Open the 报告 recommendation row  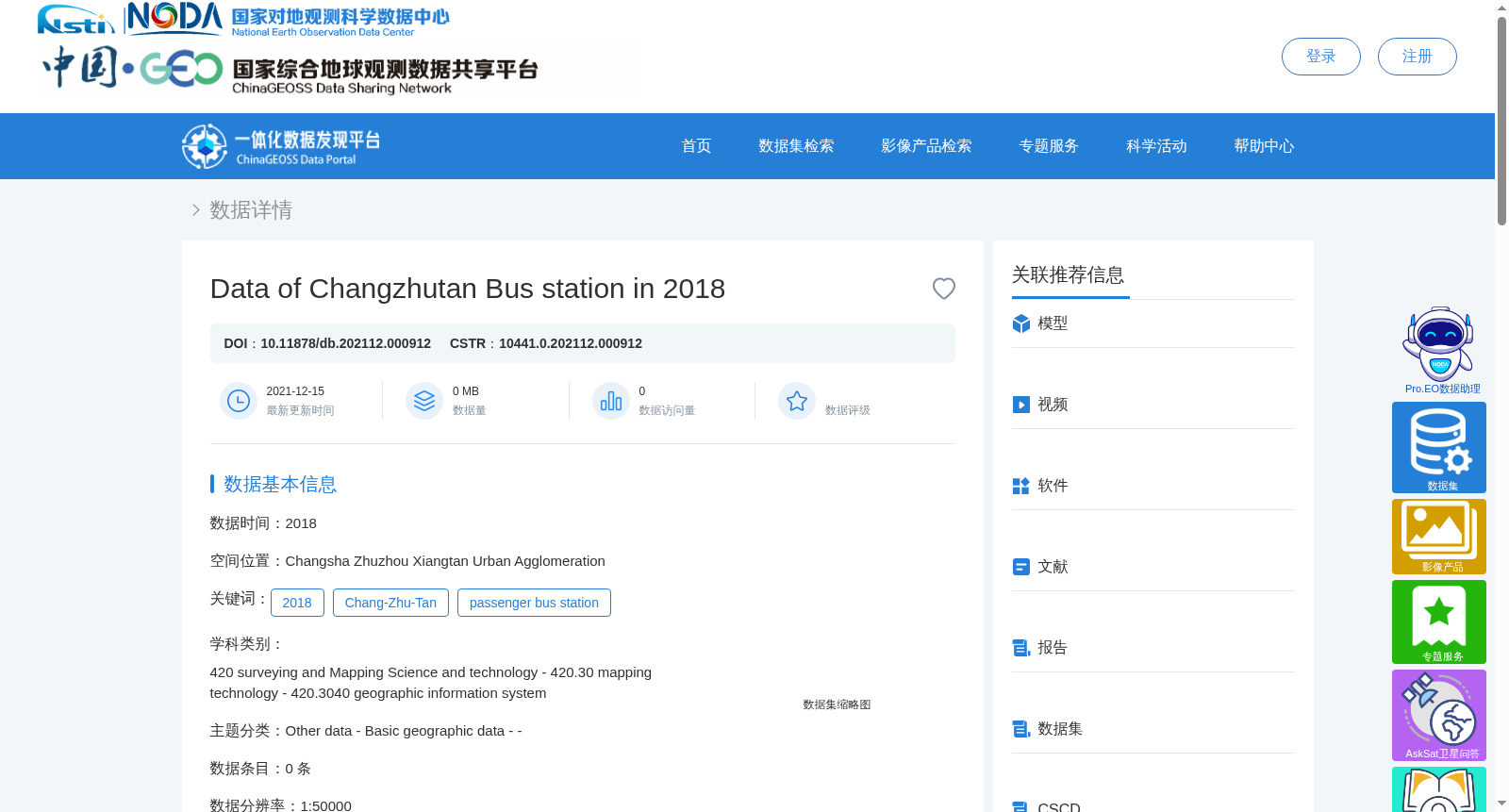1153,648
